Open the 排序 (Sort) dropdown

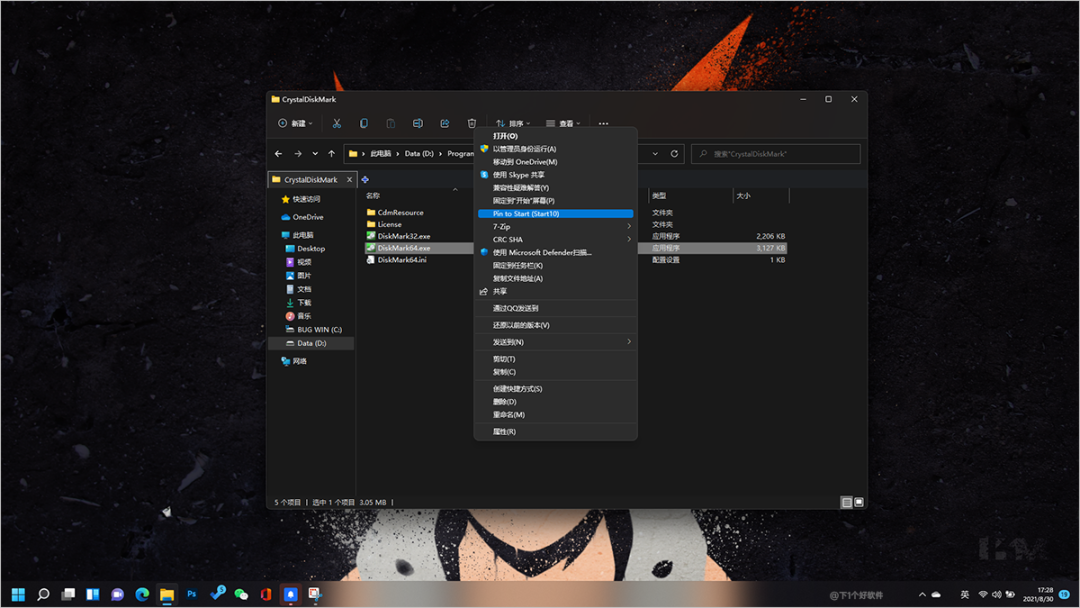pos(514,124)
